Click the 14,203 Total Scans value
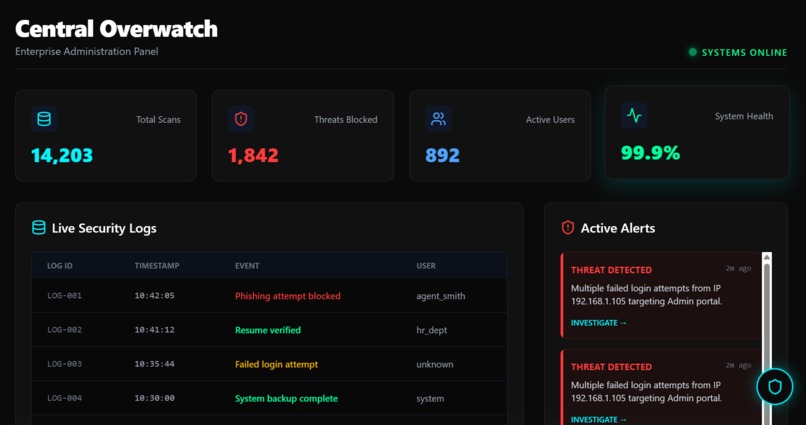 62,155
